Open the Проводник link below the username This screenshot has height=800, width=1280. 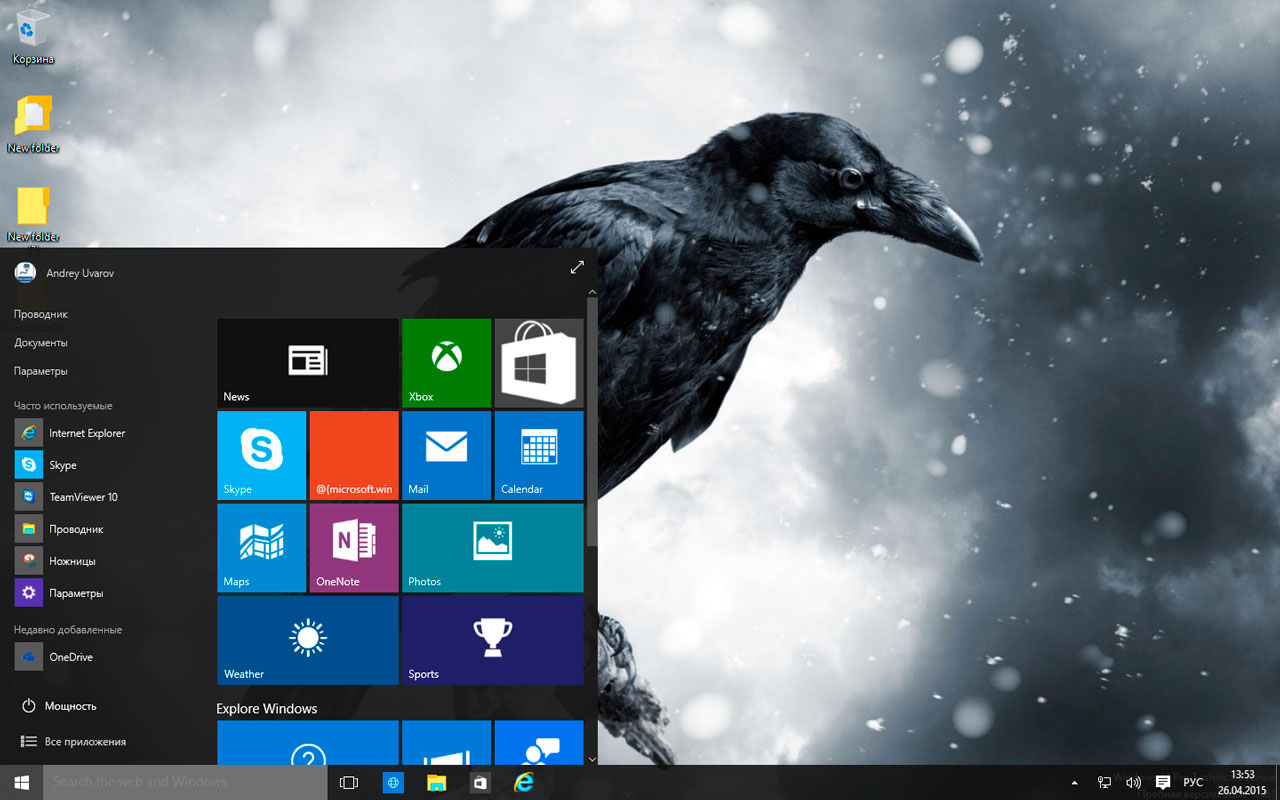point(41,314)
